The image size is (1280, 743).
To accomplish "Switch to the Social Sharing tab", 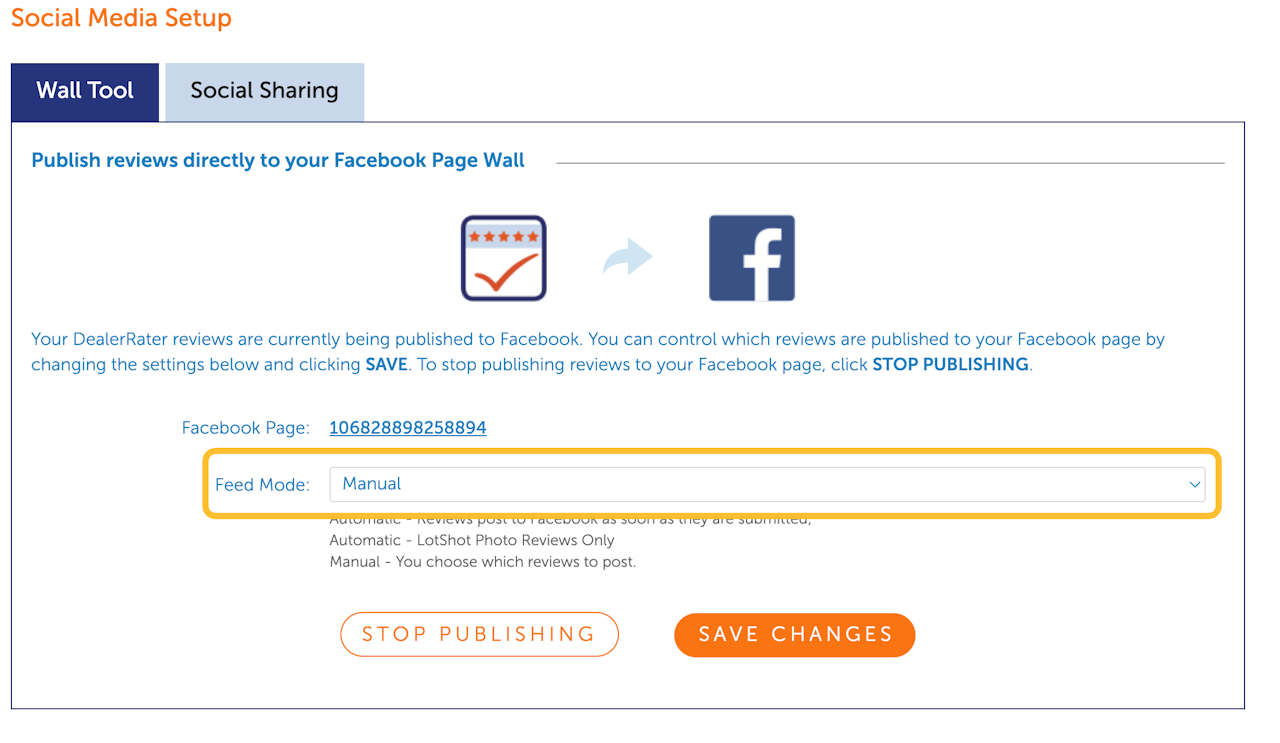I will click(x=264, y=91).
